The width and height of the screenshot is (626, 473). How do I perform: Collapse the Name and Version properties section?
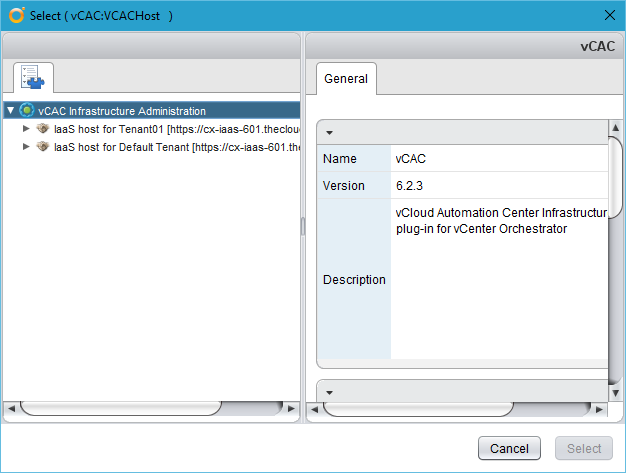point(330,132)
